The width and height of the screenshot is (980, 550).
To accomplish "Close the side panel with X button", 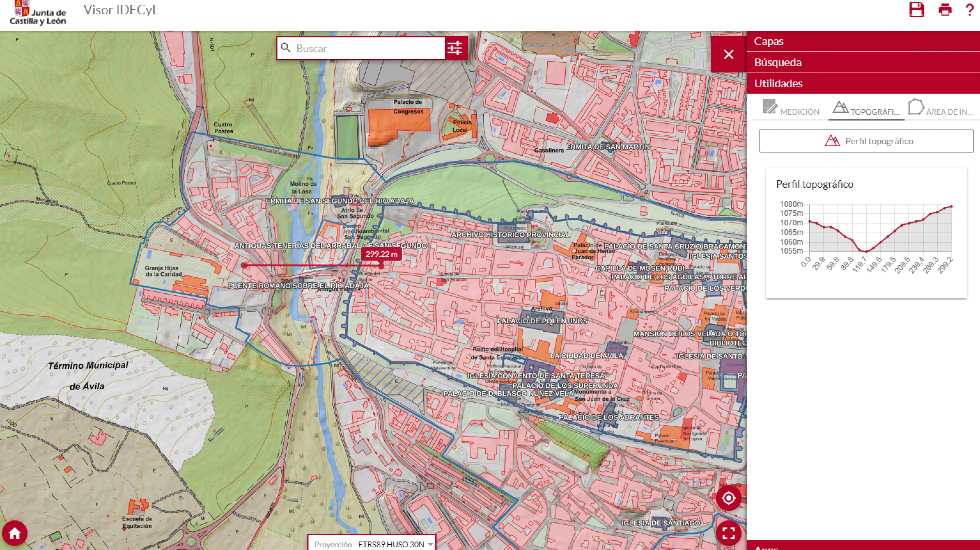I will pyautogui.click(x=728, y=55).
